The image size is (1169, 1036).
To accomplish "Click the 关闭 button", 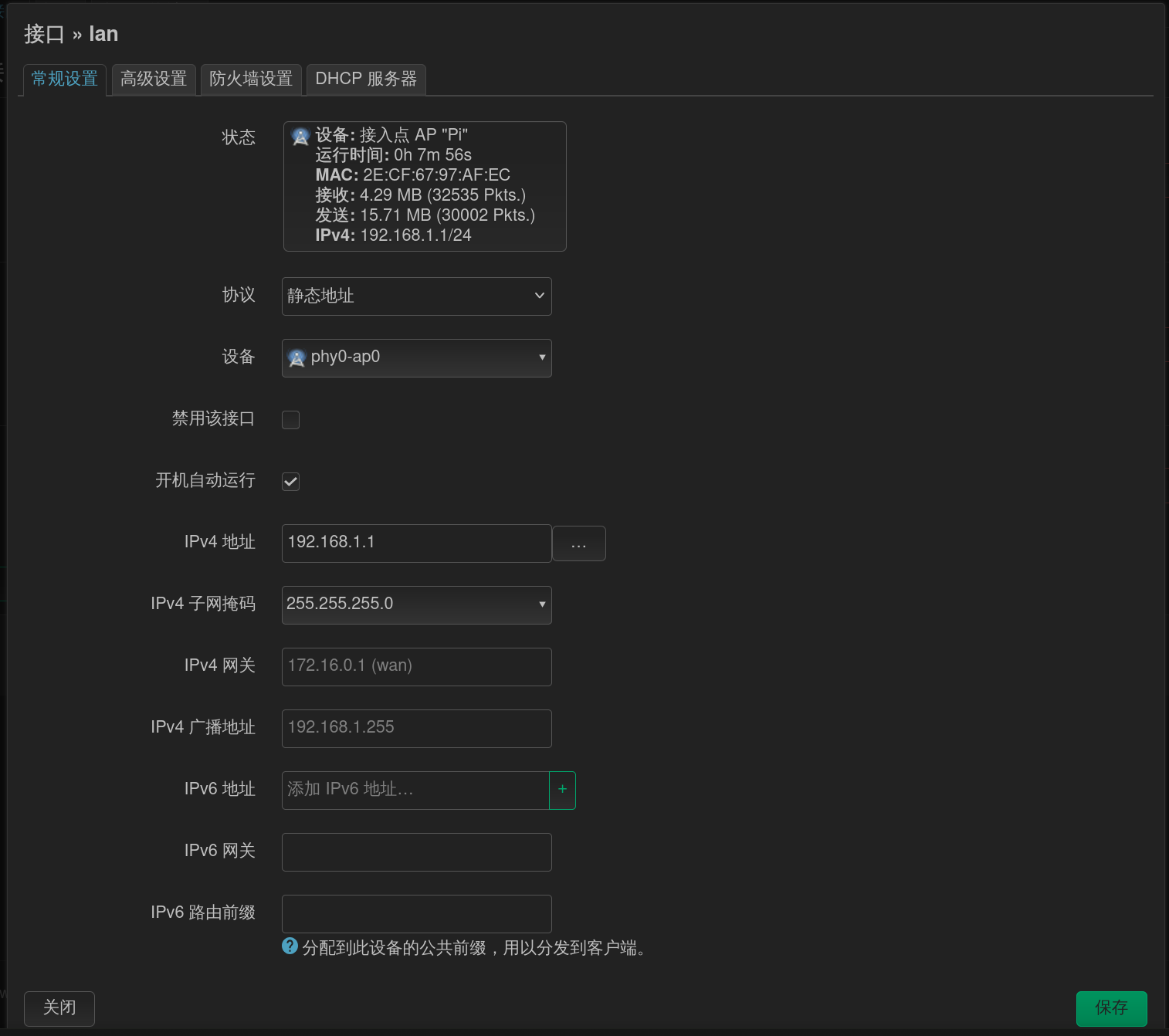I will 59,1008.
